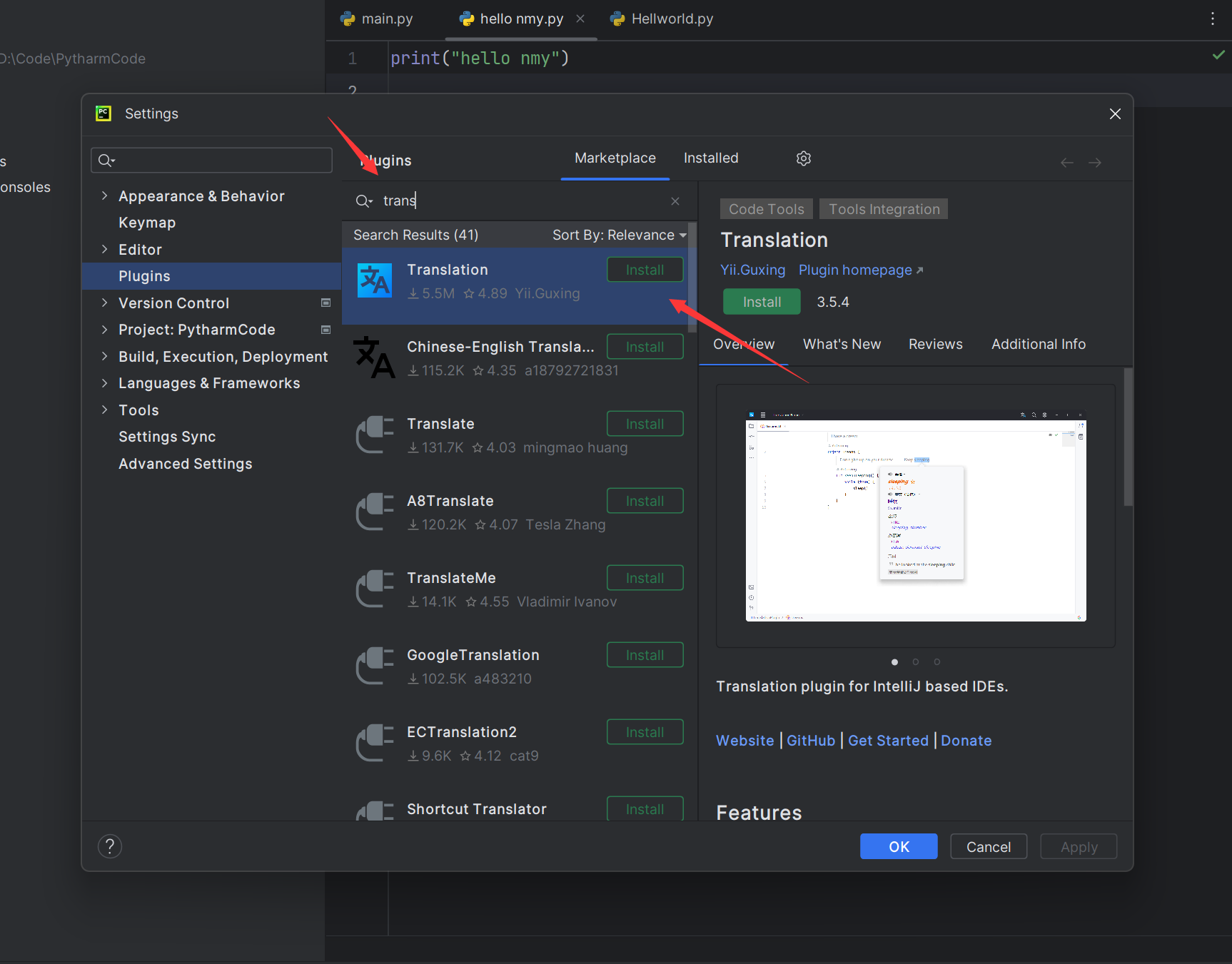Open the GitHub link

(x=811, y=741)
